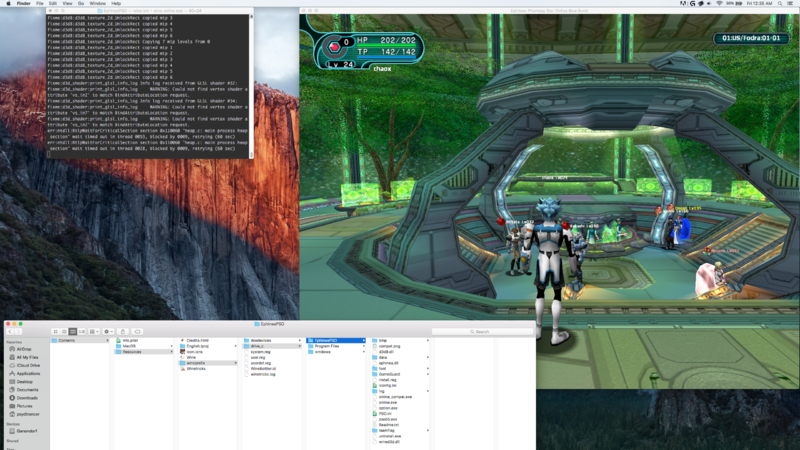
Task: Go back in Finder window
Action: pos(10,332)
